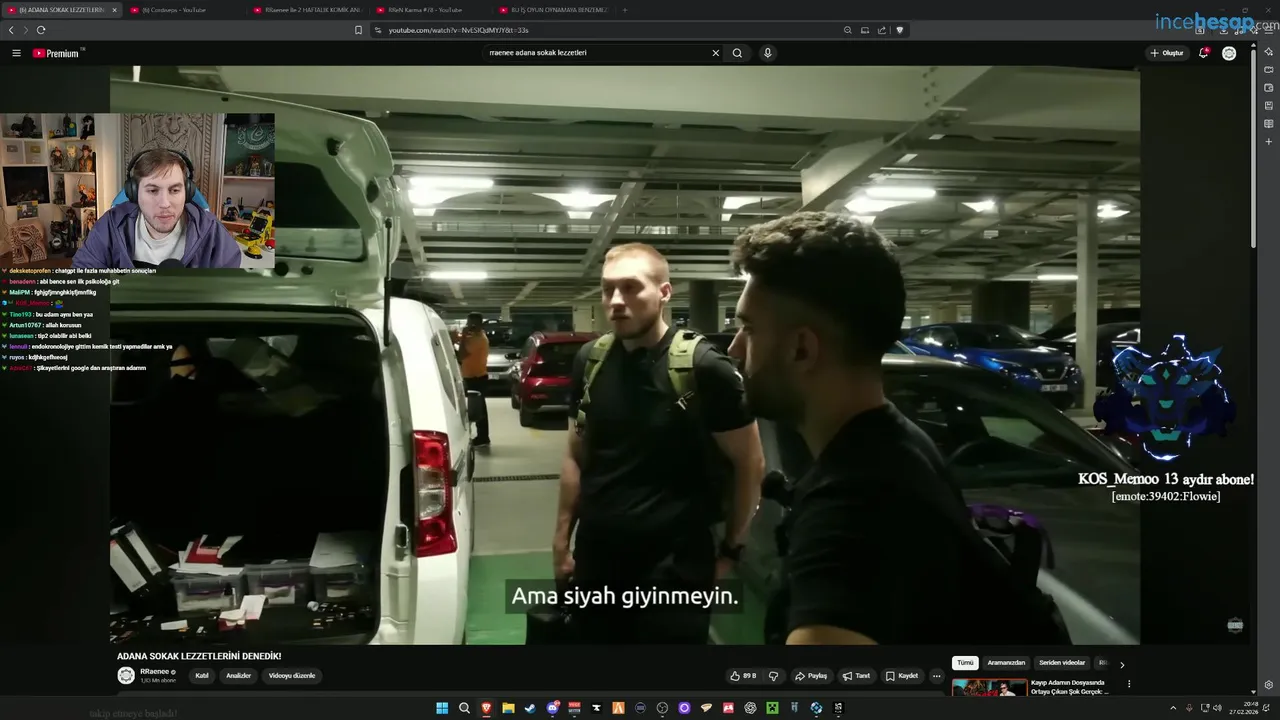Open RRaenee channel avatar

[126, 676]
